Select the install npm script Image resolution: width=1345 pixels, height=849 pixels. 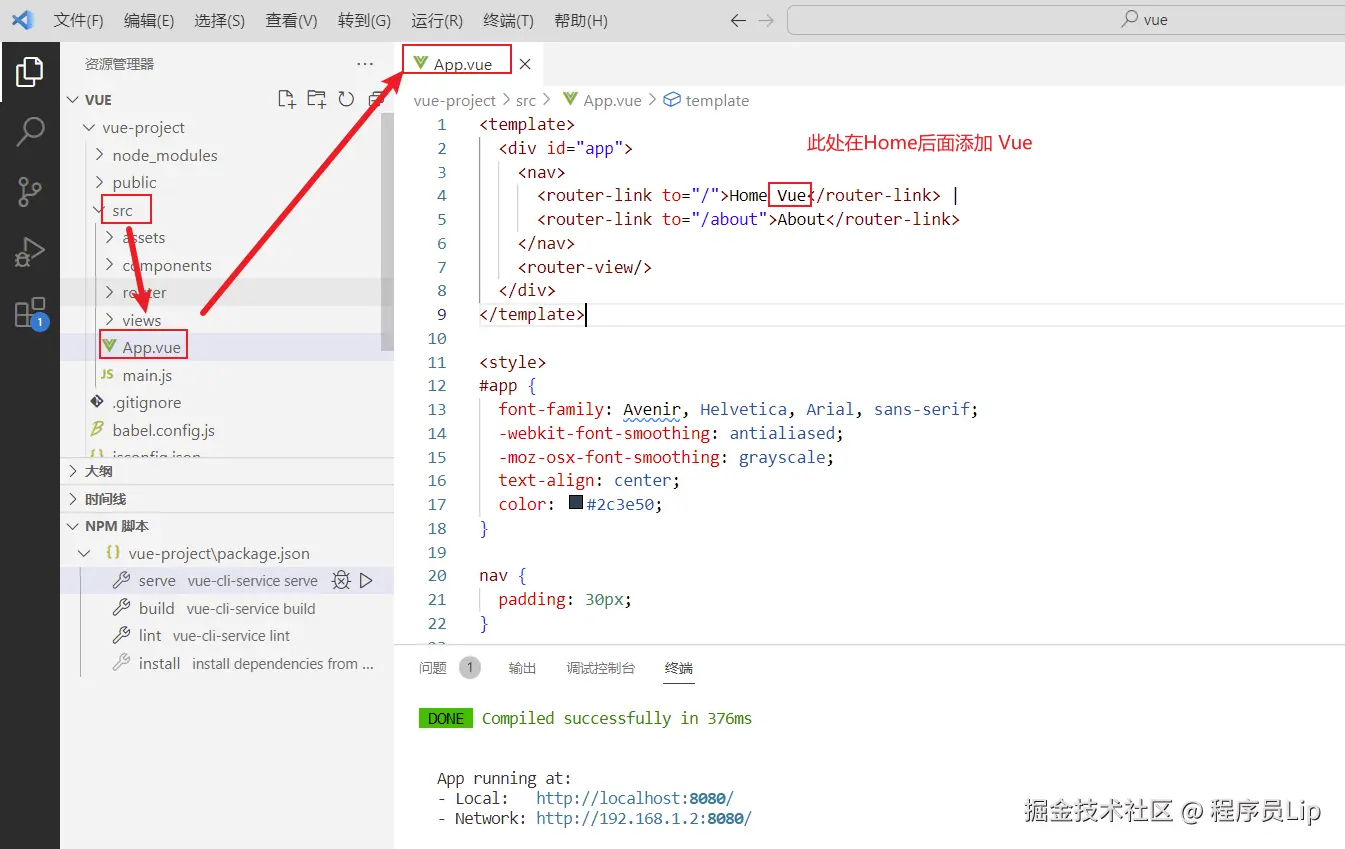click(227, 663)
